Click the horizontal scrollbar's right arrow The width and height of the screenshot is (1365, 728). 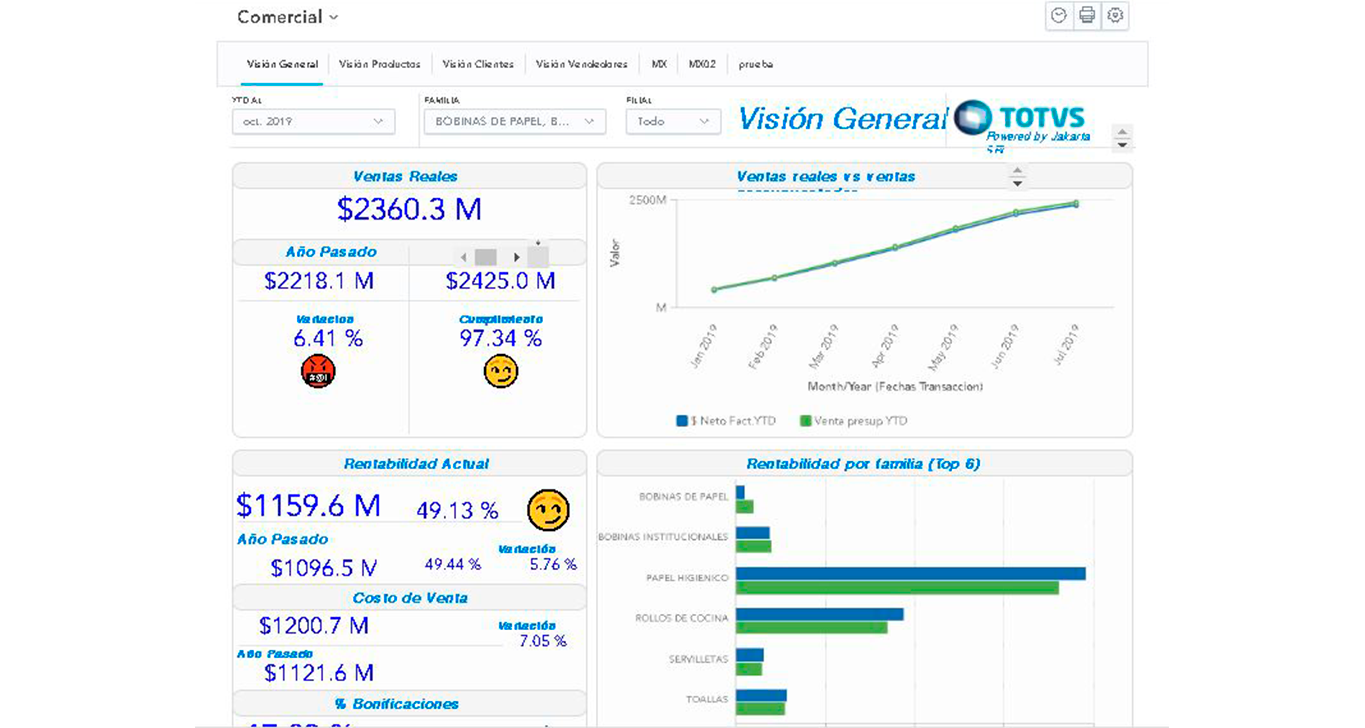point(516,257)
